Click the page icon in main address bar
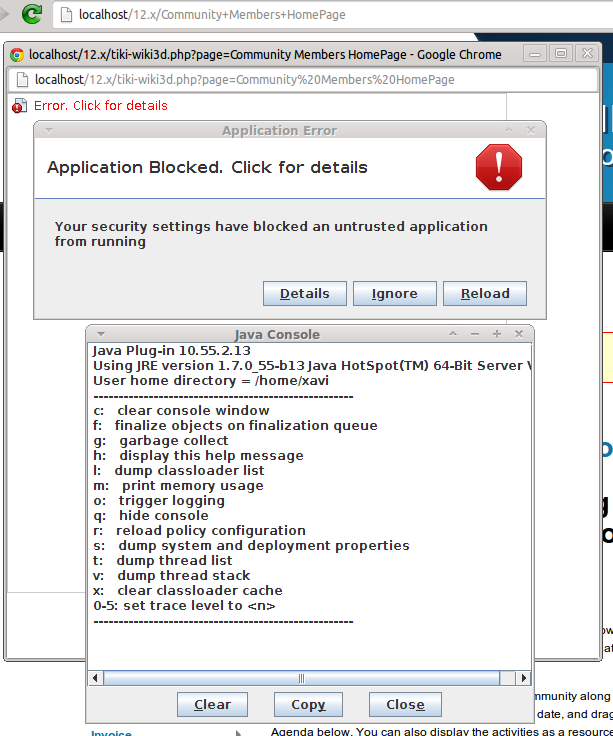 66,15
